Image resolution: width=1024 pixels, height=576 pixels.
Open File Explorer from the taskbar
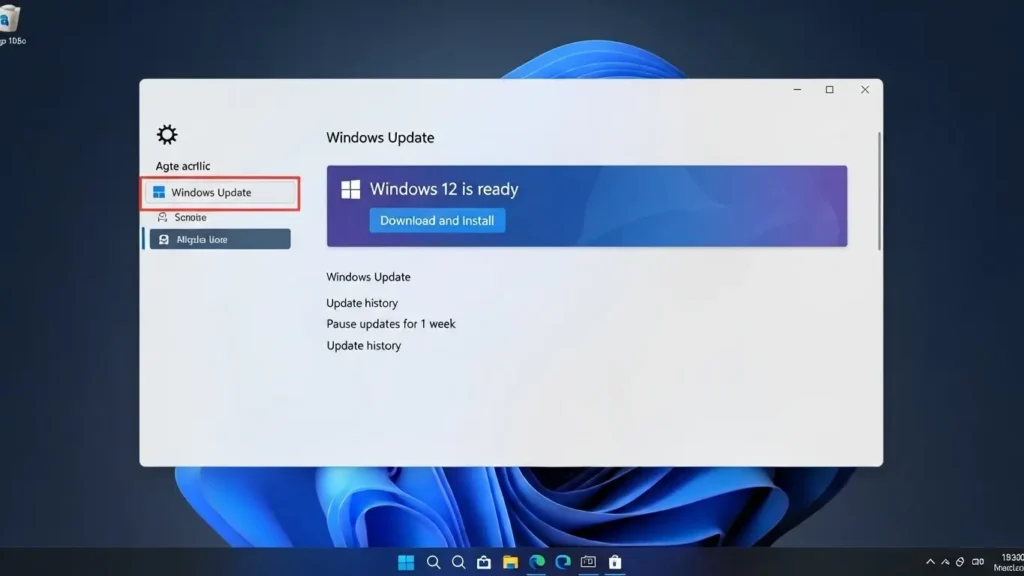click(509, 561)
